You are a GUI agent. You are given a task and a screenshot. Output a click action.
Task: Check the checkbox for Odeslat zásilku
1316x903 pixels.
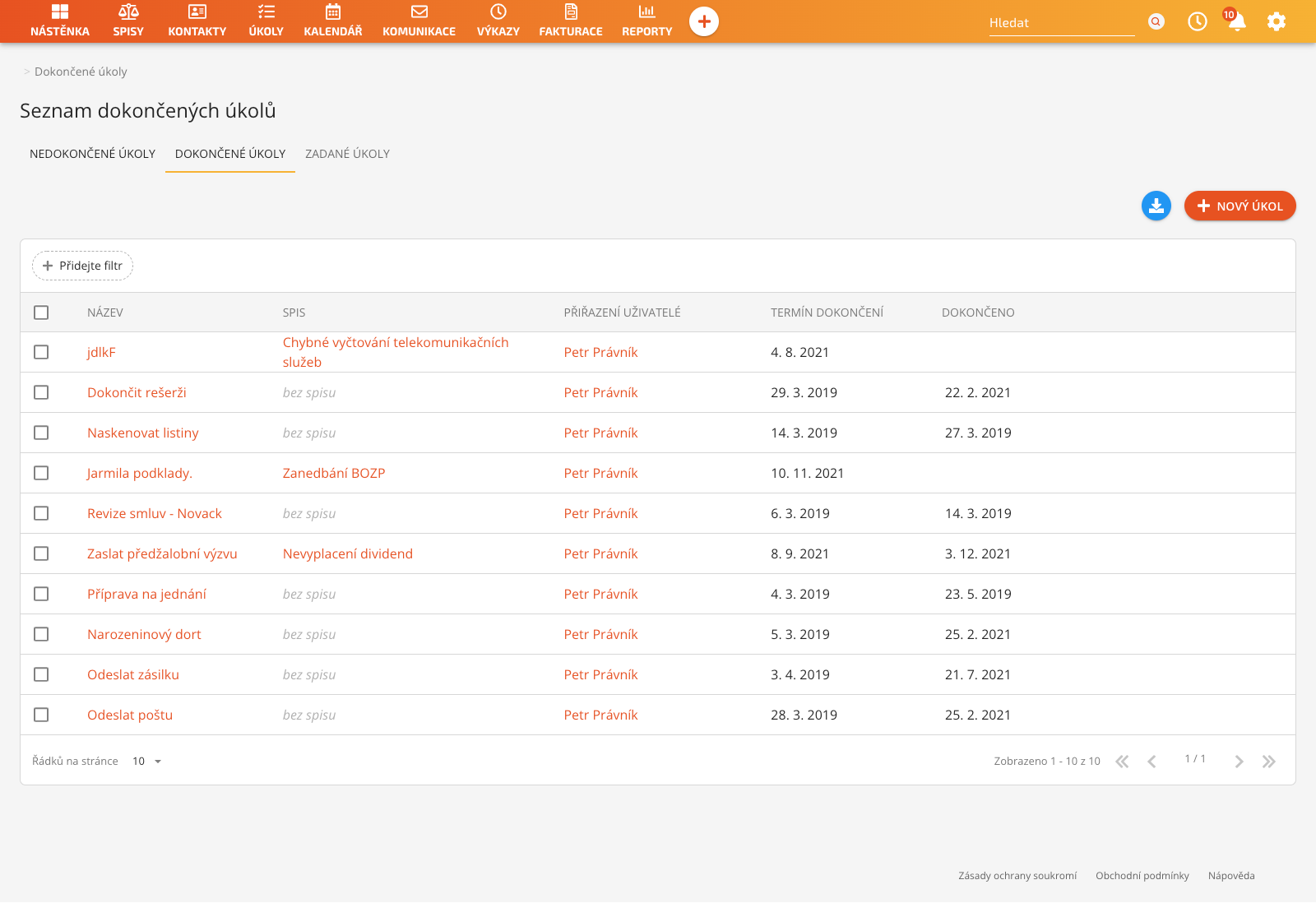[x=41, y=674]
